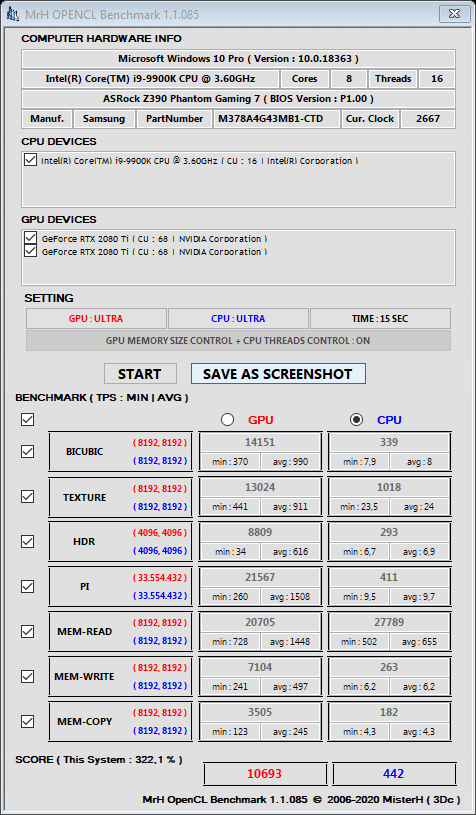Click the TEXTURE GPU min : 441 cell
Image resolution: width=476 pixels, height=815 pixels.
[230, 507]
